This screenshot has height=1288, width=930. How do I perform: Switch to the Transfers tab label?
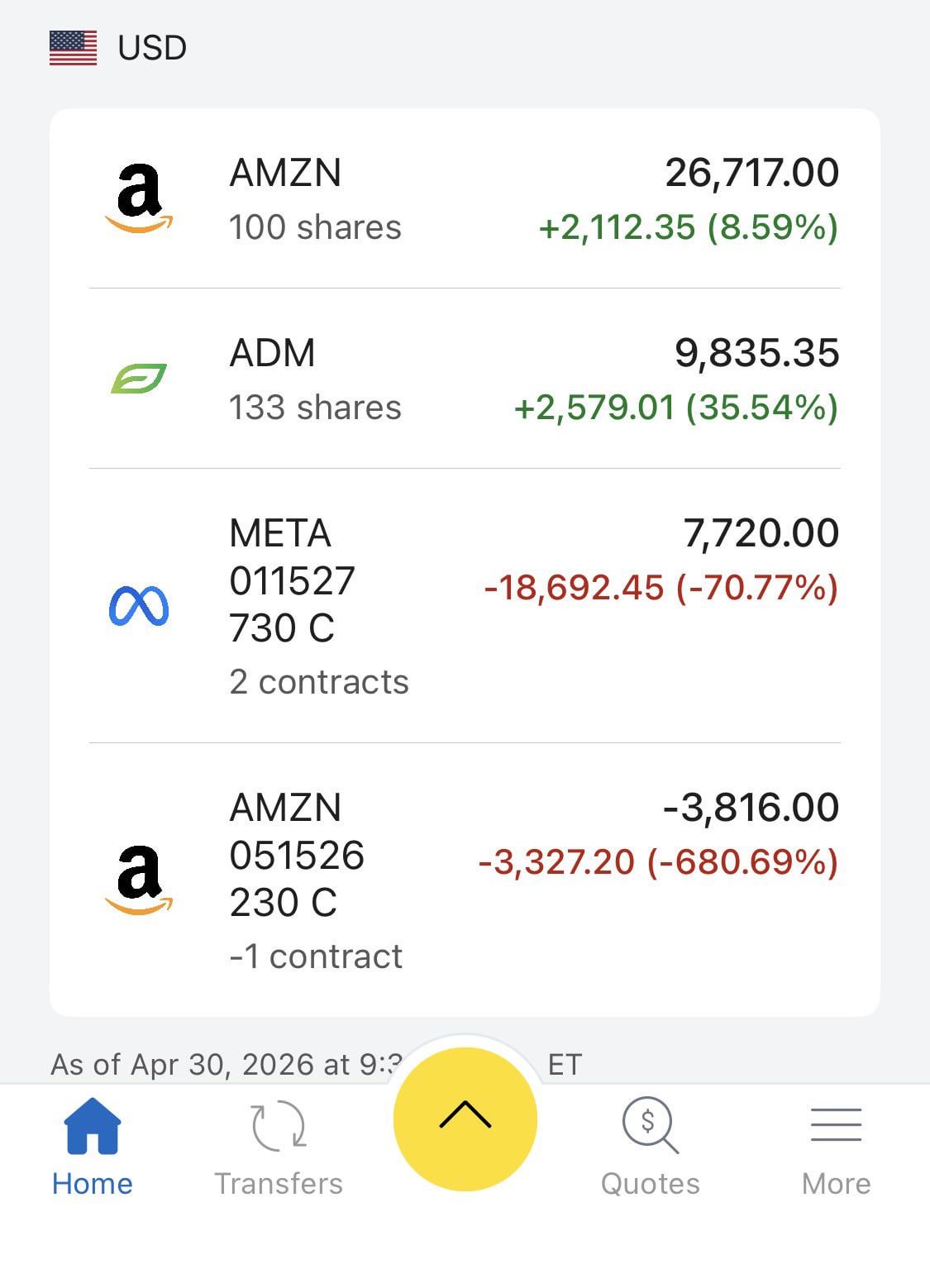tap(279, 1184)
